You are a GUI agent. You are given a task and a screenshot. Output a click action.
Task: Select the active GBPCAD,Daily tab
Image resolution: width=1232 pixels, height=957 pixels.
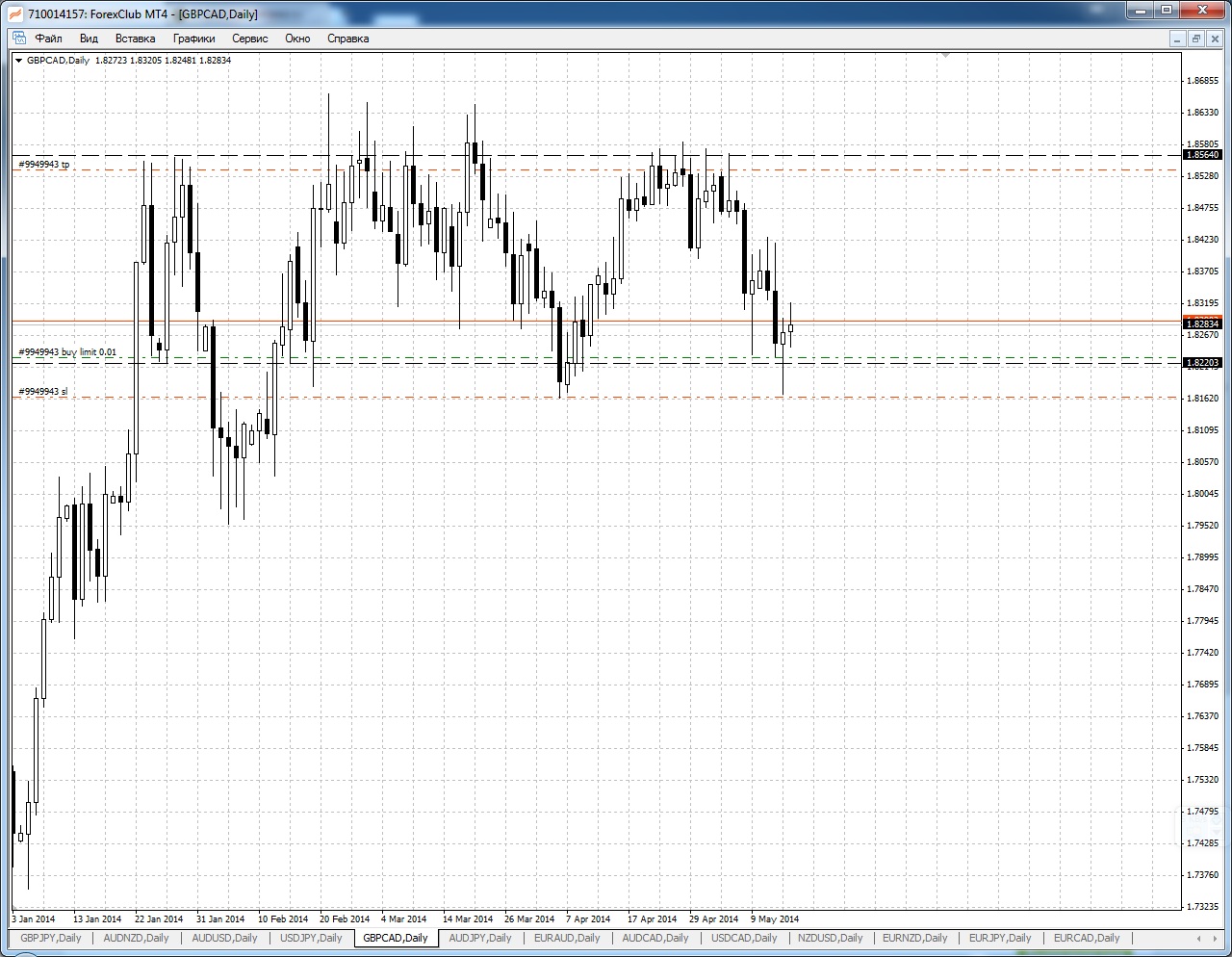coord(396,938)
